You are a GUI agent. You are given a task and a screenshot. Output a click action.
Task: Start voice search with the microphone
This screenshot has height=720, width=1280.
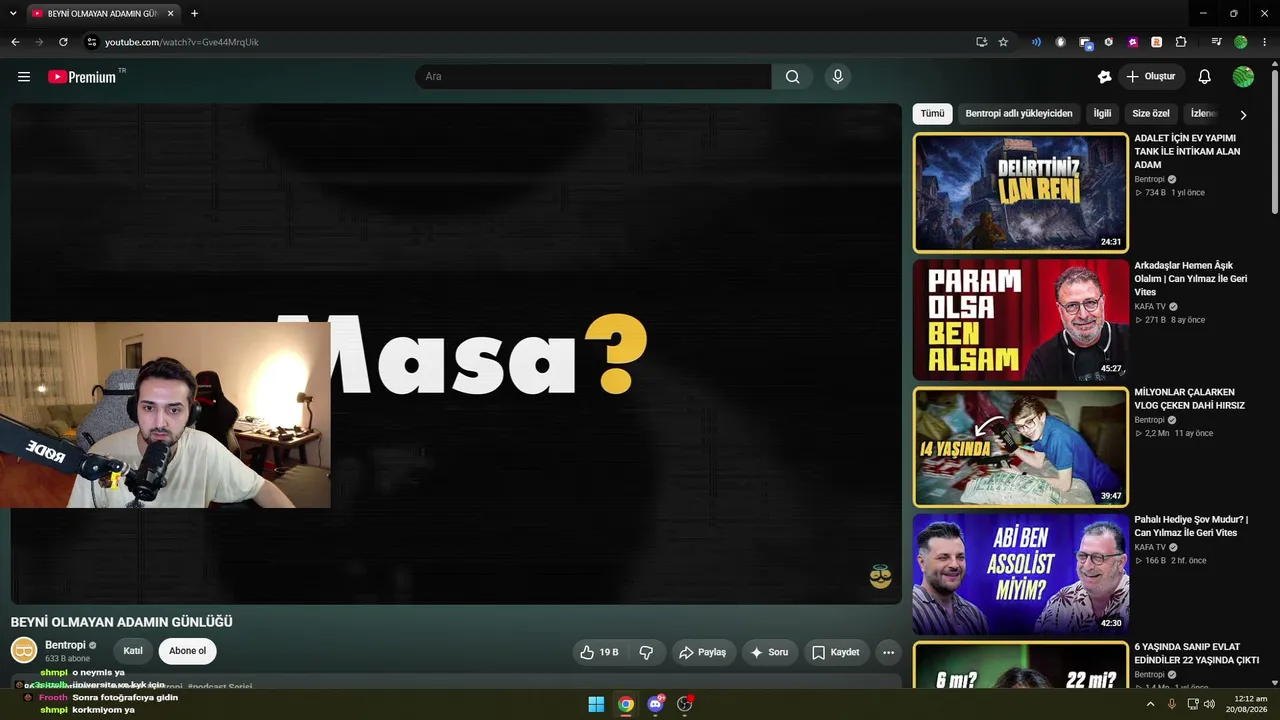pos(838,77)
